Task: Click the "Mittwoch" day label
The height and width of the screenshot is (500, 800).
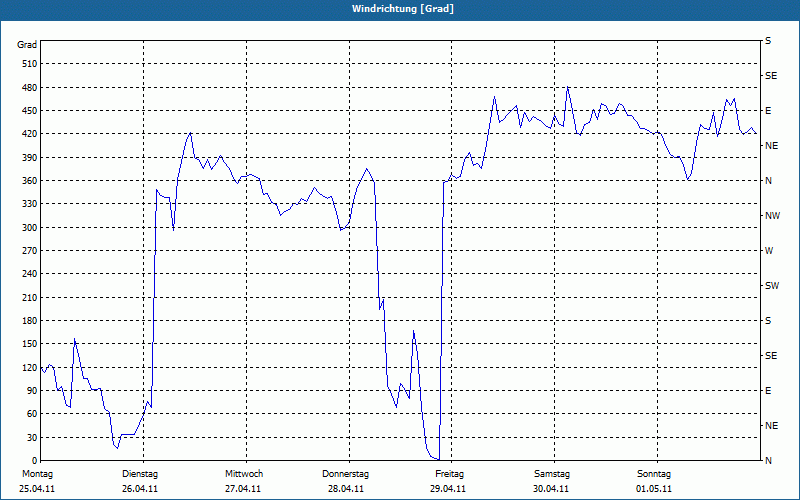Action: 244,474
